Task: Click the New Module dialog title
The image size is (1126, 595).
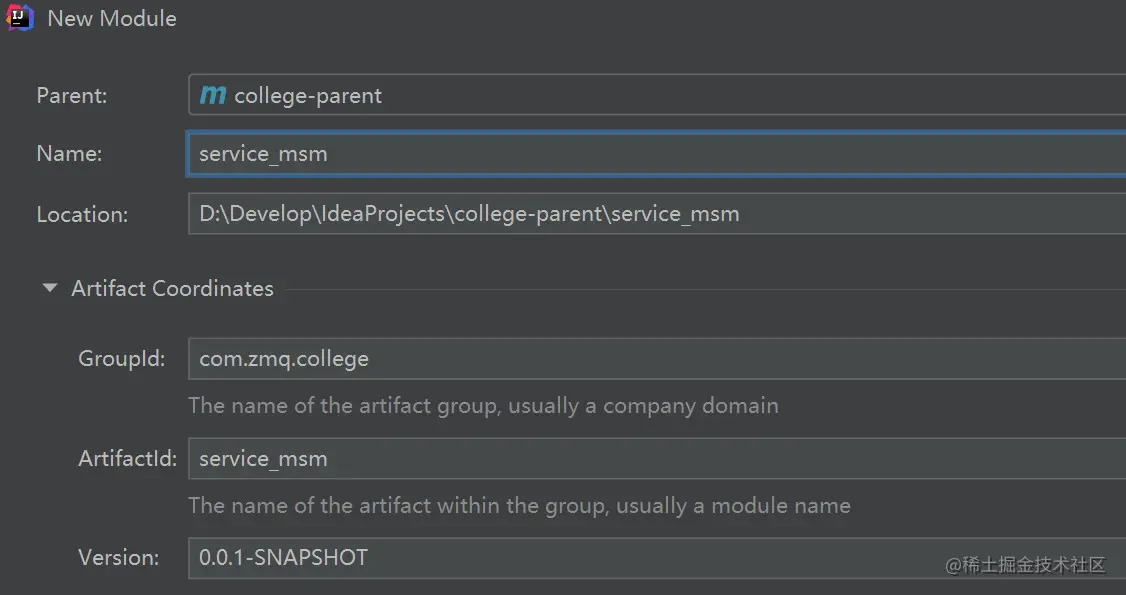Action: pos(112,19)
